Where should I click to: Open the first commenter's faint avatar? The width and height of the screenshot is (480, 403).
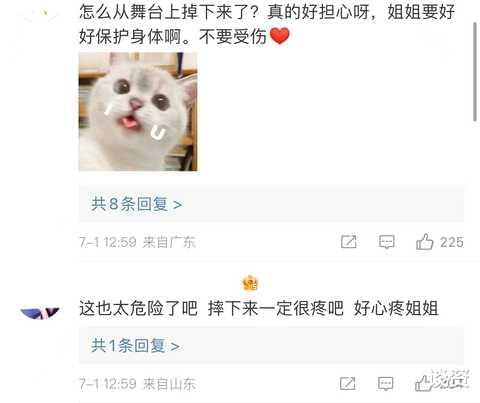click(40, 13)
